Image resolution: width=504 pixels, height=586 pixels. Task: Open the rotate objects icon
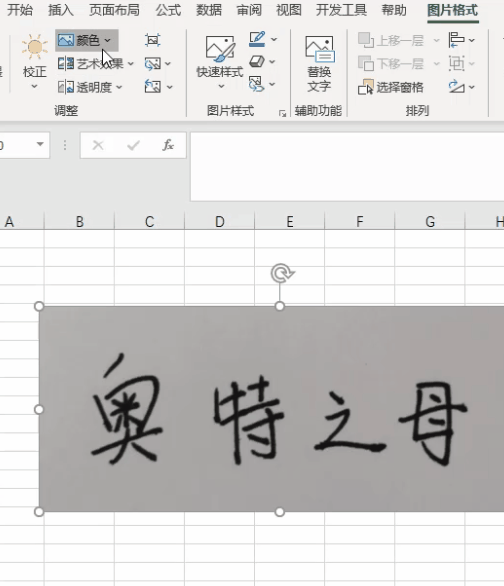pos(461,87)
